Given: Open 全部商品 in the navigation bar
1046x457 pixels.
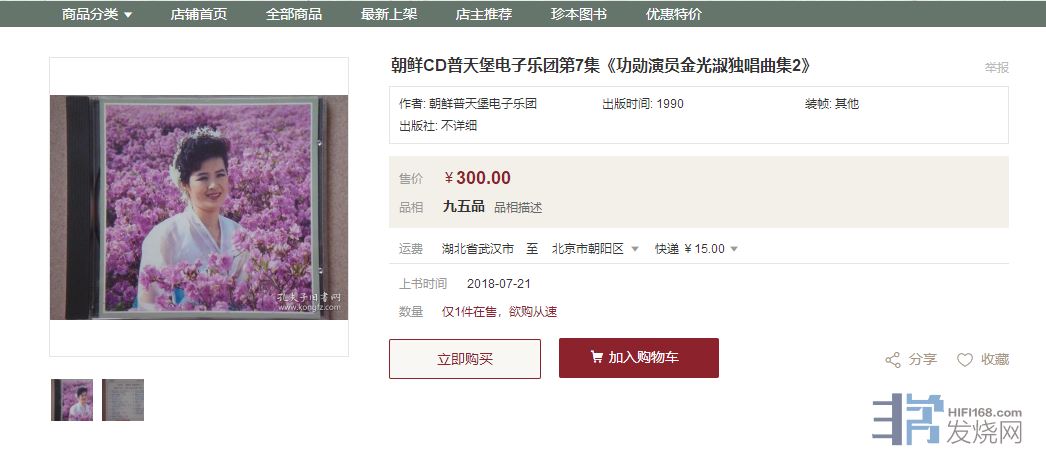Looking at the screenshot, I should pyautogui.click(x=294, y=14).
